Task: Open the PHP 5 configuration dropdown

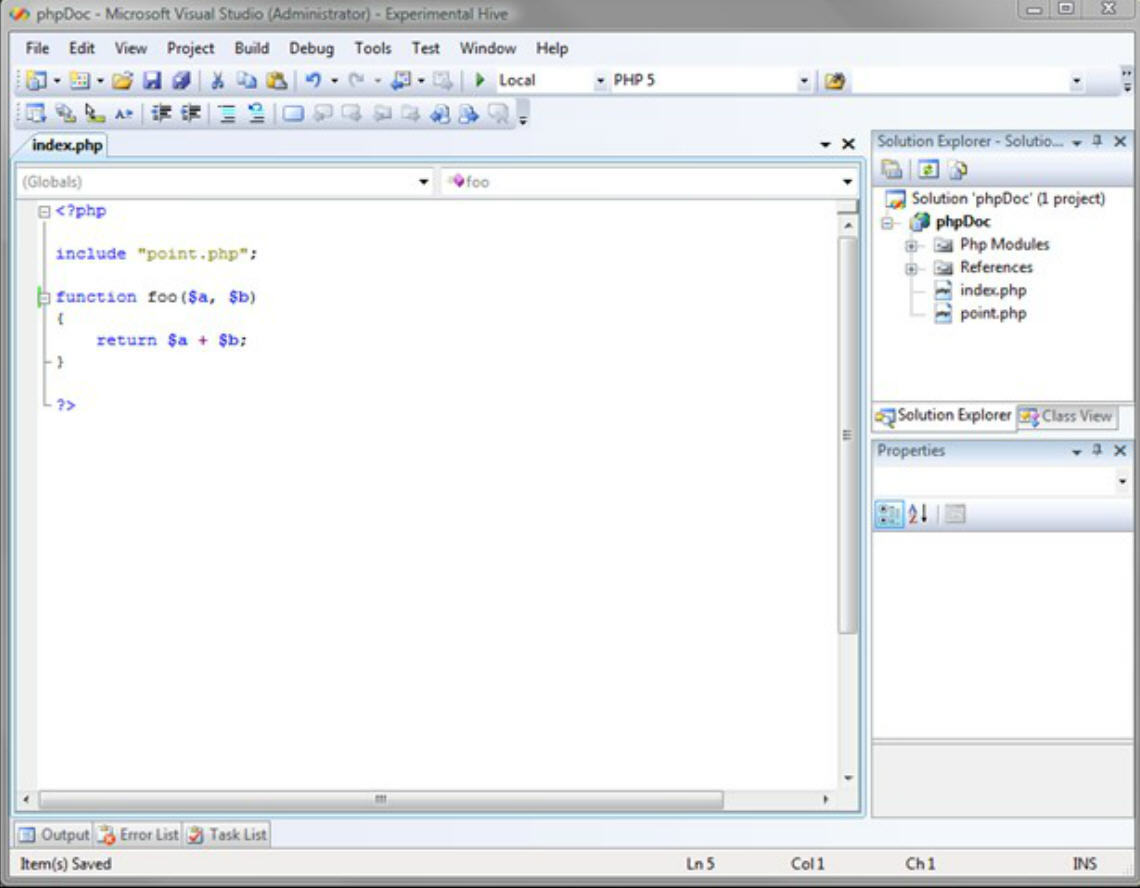Action: 805,81
